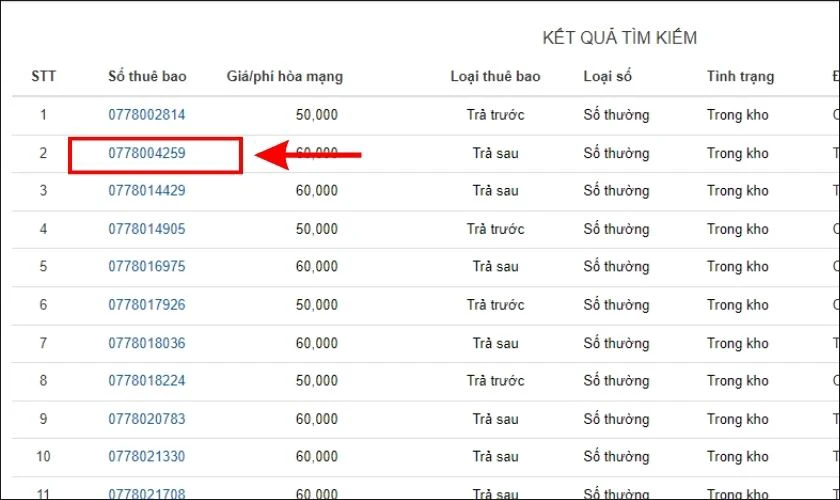Click Số thường in row 0778018036
This screenshot has width=840, height=500.
tap(617, 344)
